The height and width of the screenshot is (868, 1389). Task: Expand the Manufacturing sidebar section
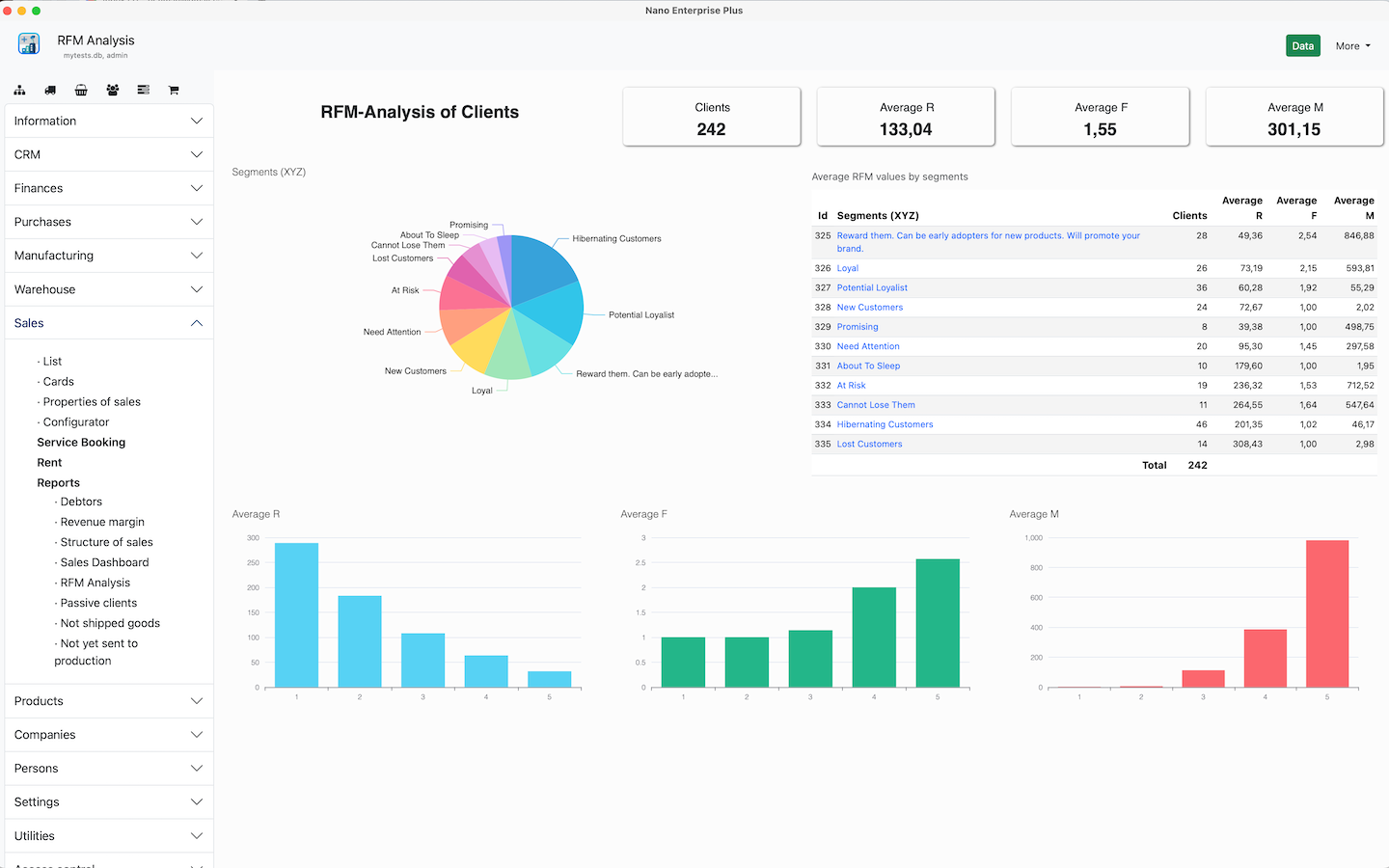pyautogui.click(x=109, y=256)
